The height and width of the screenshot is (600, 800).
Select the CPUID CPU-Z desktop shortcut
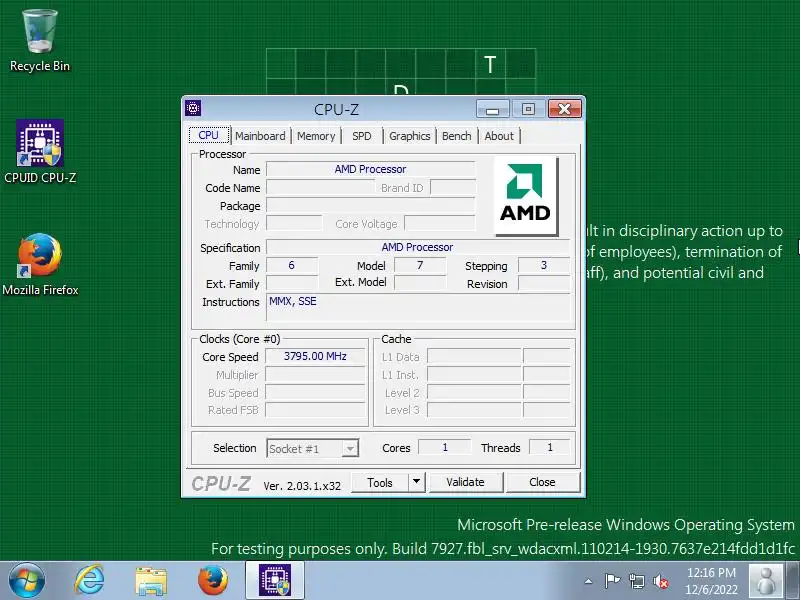tap(40, 152)
